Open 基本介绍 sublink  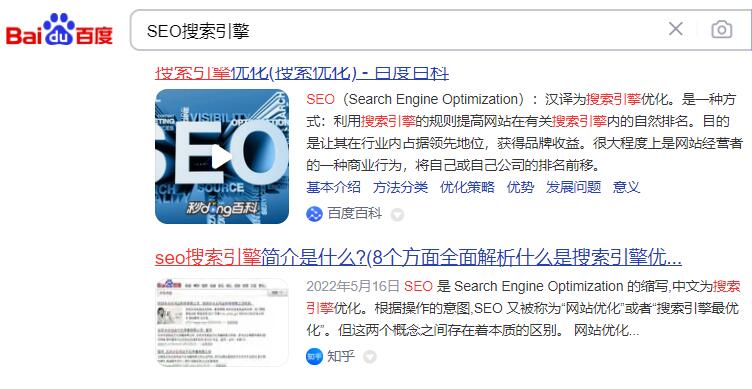(333, 187)
